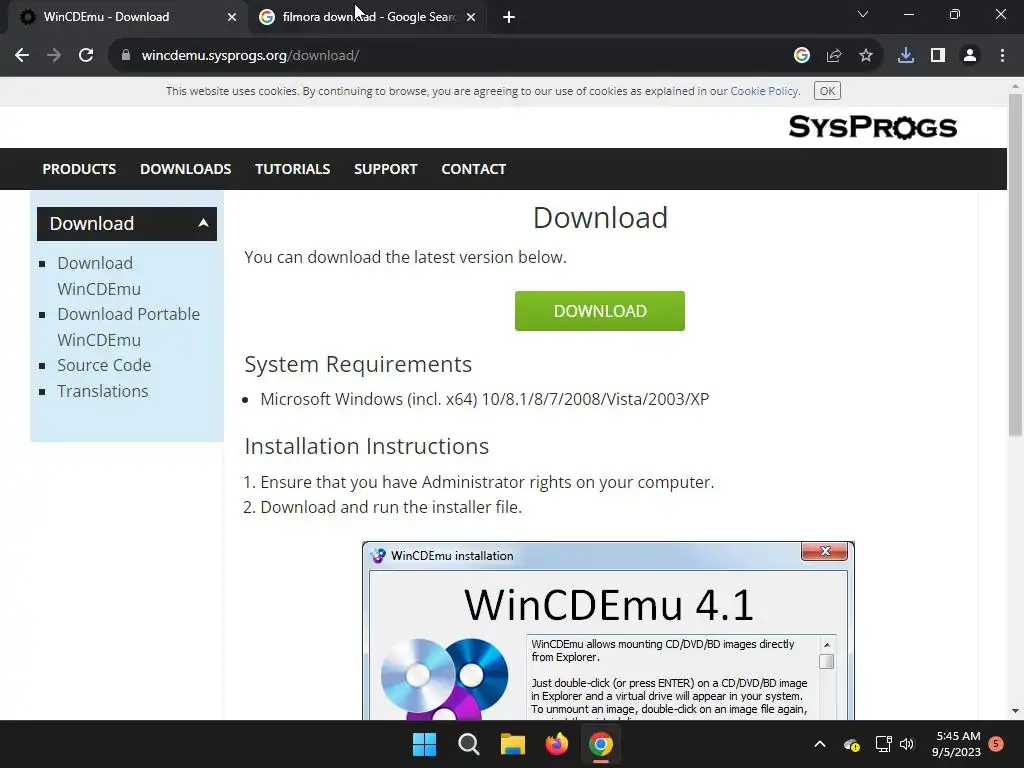The height and width of the screenshot is (768, 1024).
Task: Open File Explorer from taskbar
Action: (x=513, y=744)
